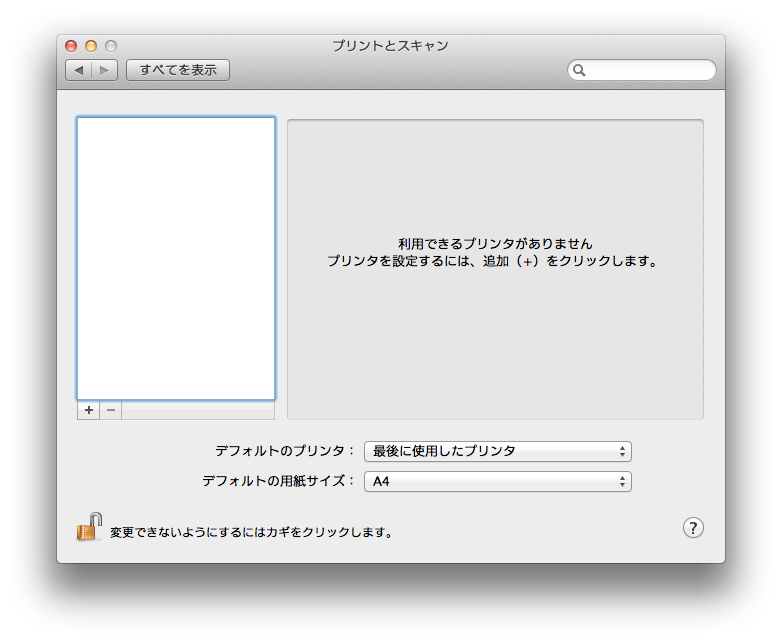Click the すべてを表示 button
This screenshot has height=642, width=782.
[x=178, y=70]
